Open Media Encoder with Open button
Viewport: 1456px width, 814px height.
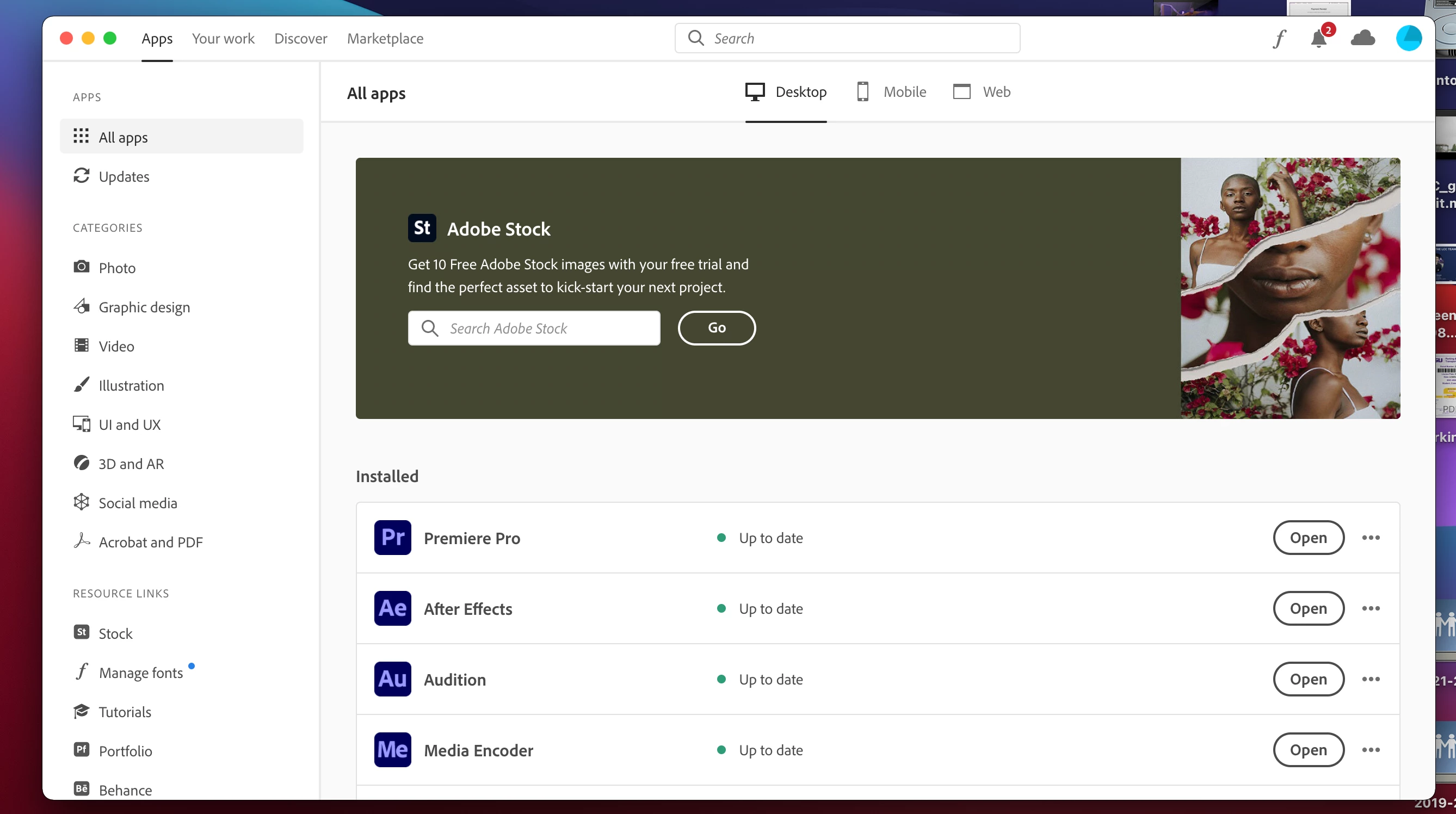tap(1308, 750)
